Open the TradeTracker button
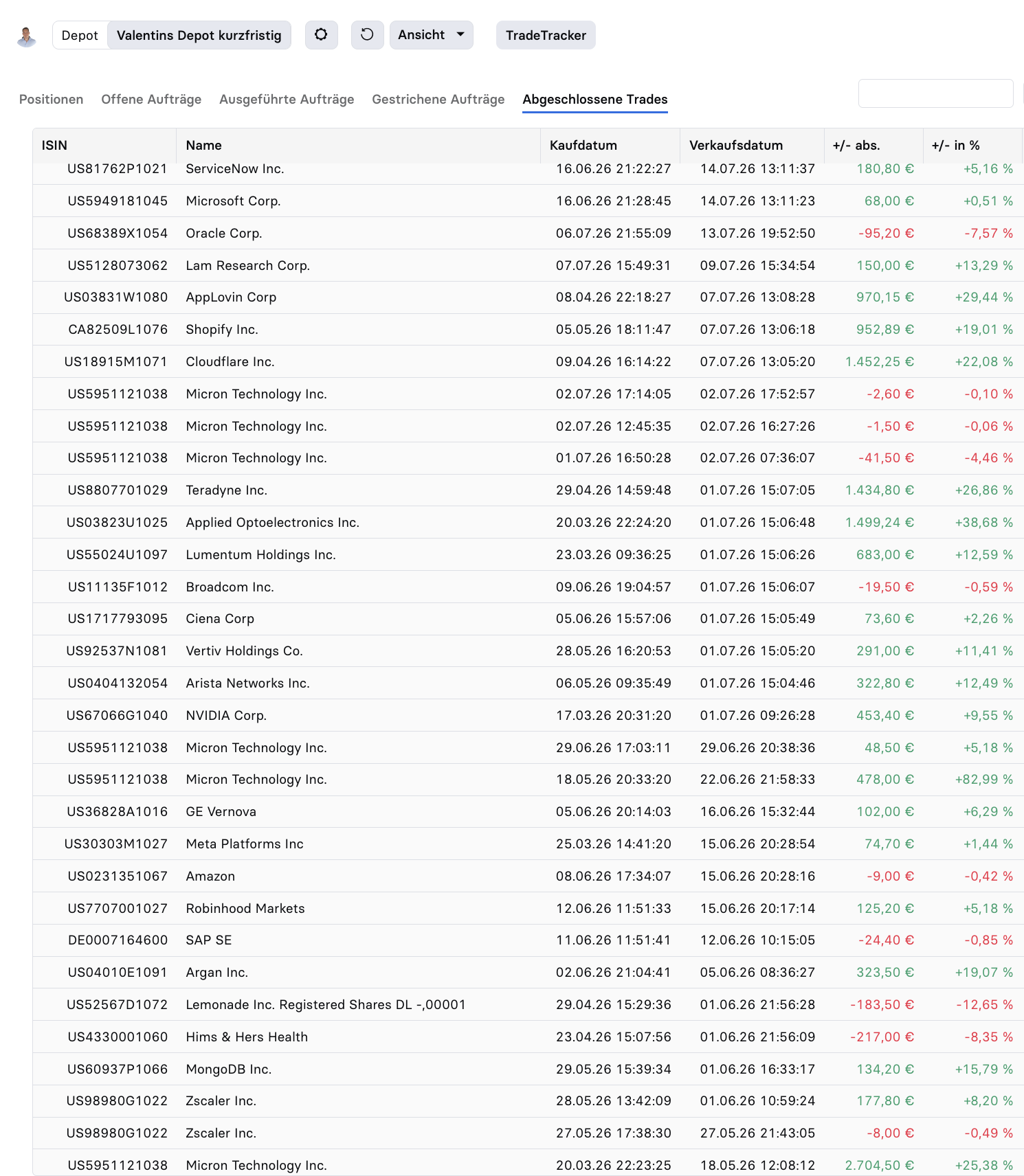 point(546,35)
